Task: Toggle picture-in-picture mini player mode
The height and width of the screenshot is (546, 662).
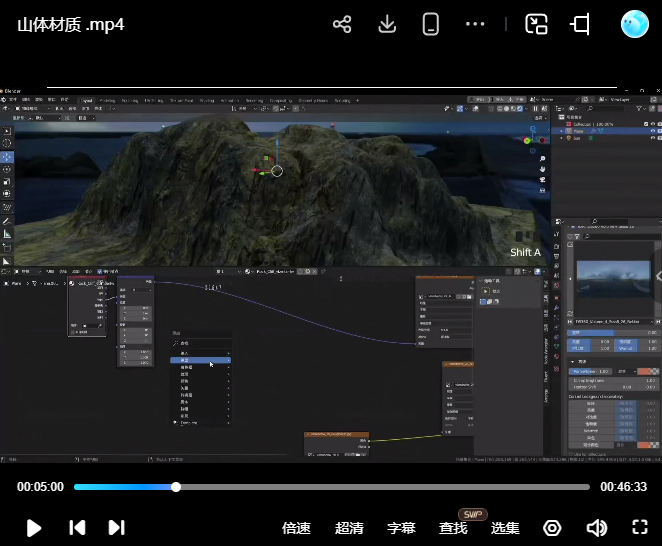Action: 537,24
